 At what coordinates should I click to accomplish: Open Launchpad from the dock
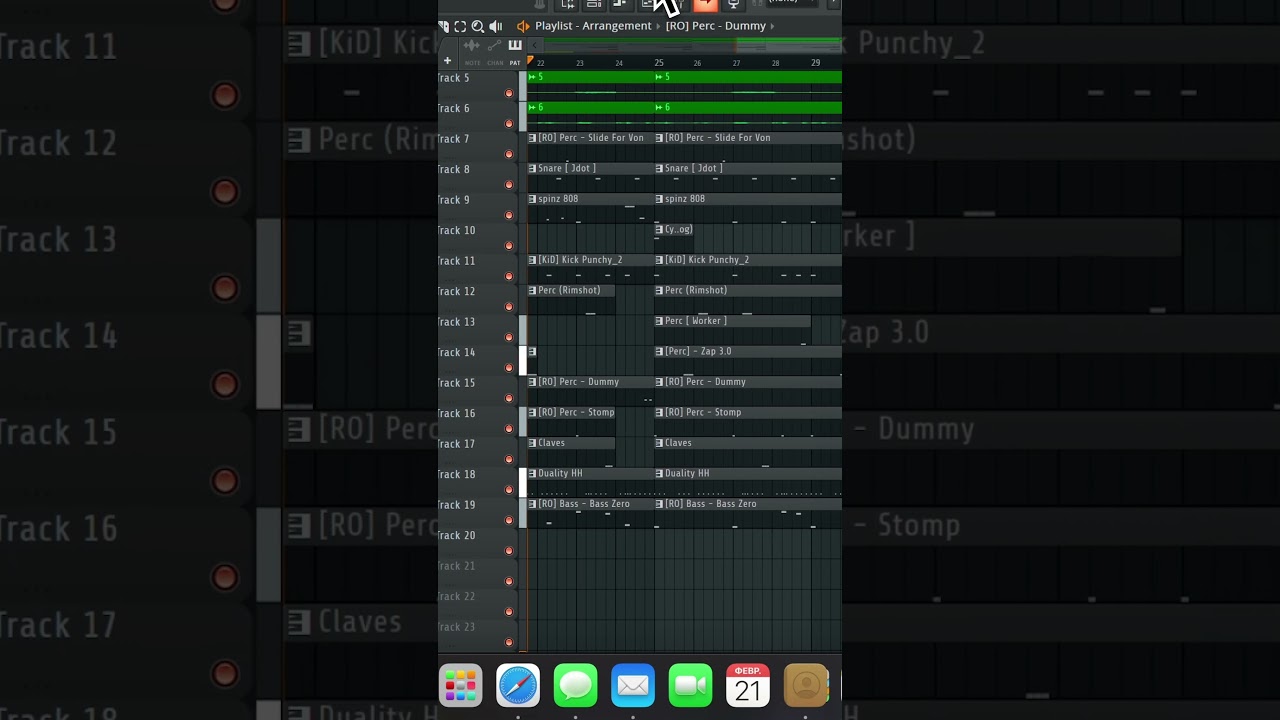pyautogui.click(x=461, y=685)
